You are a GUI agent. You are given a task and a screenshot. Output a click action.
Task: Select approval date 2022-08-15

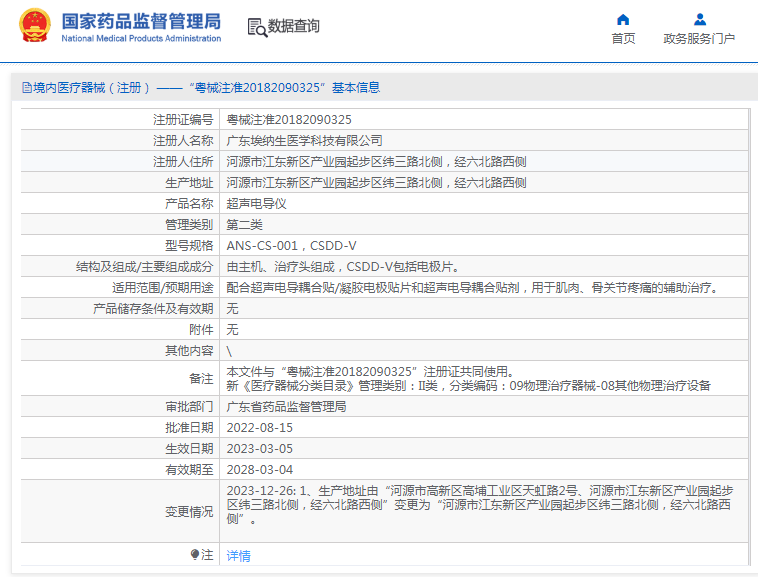point(260,428)
